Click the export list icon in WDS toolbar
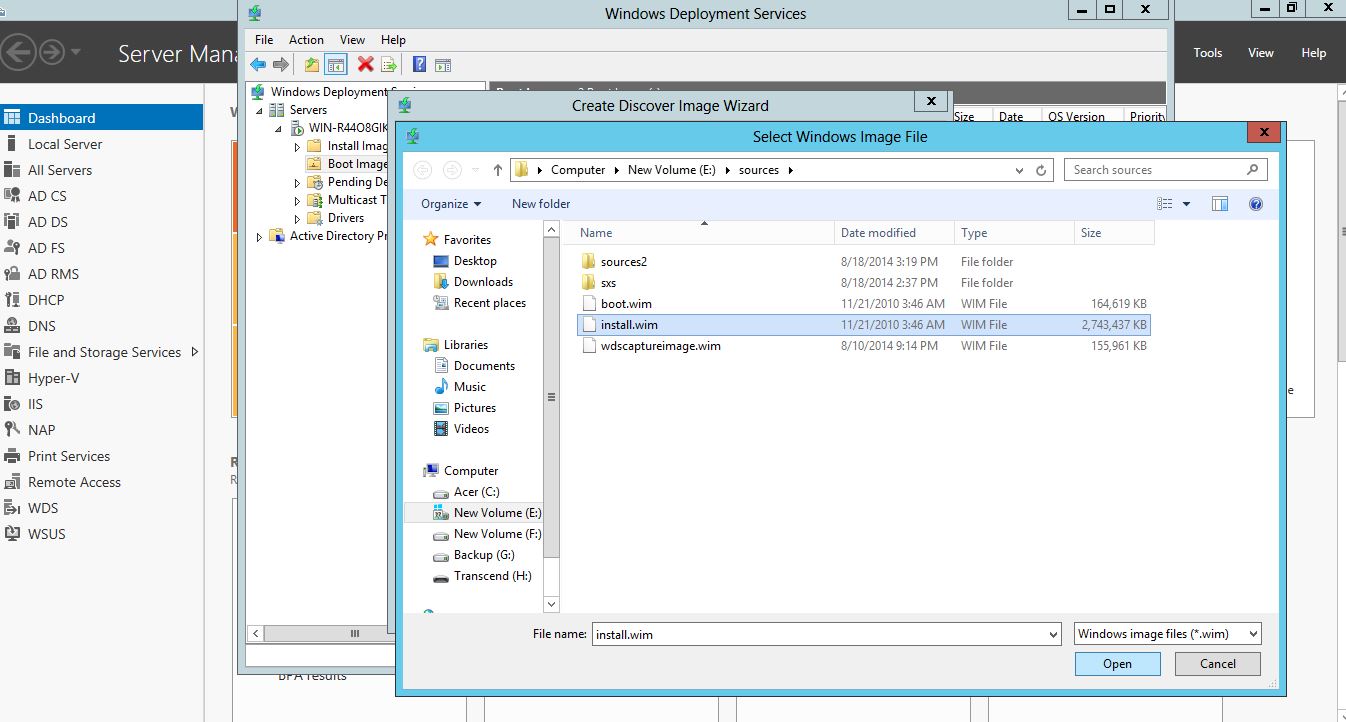The height and width of the screenshot is (722, 1346). click(389, 65)
